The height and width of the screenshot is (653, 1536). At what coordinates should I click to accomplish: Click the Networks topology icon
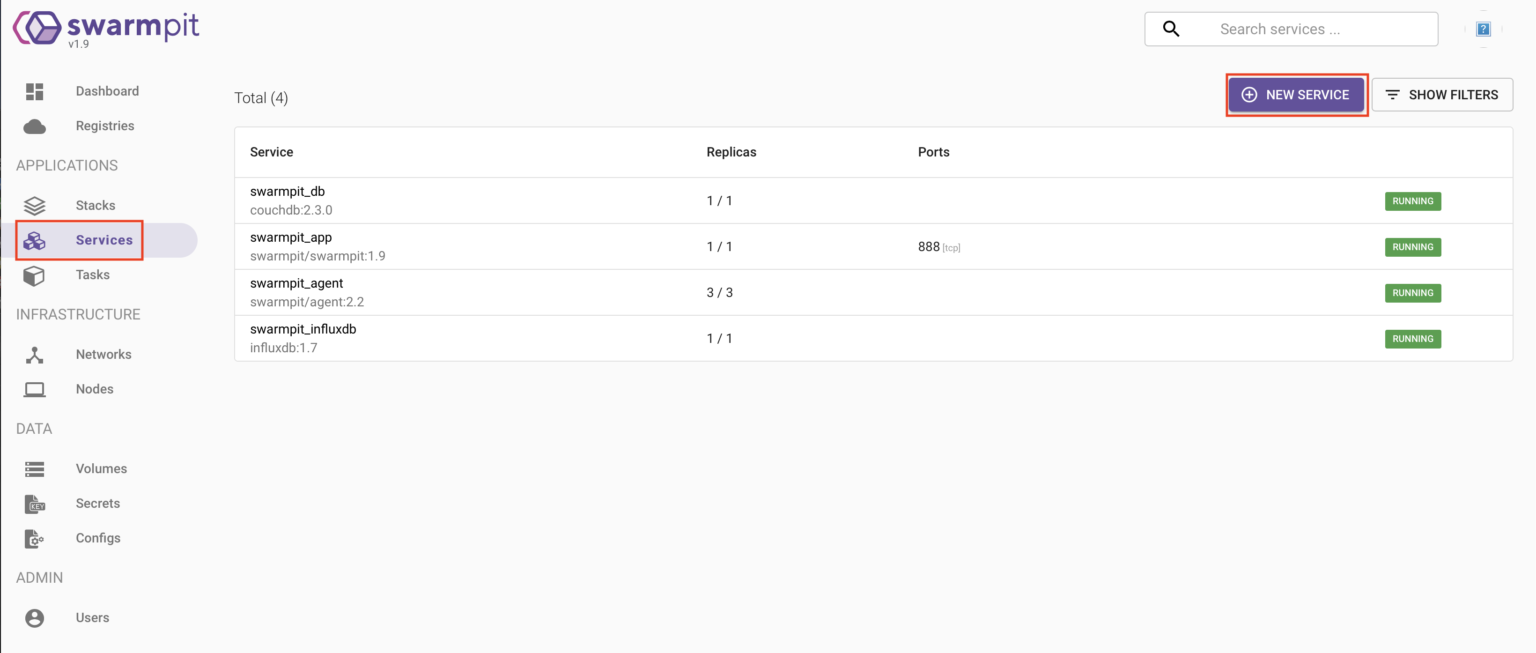[35, 355]
